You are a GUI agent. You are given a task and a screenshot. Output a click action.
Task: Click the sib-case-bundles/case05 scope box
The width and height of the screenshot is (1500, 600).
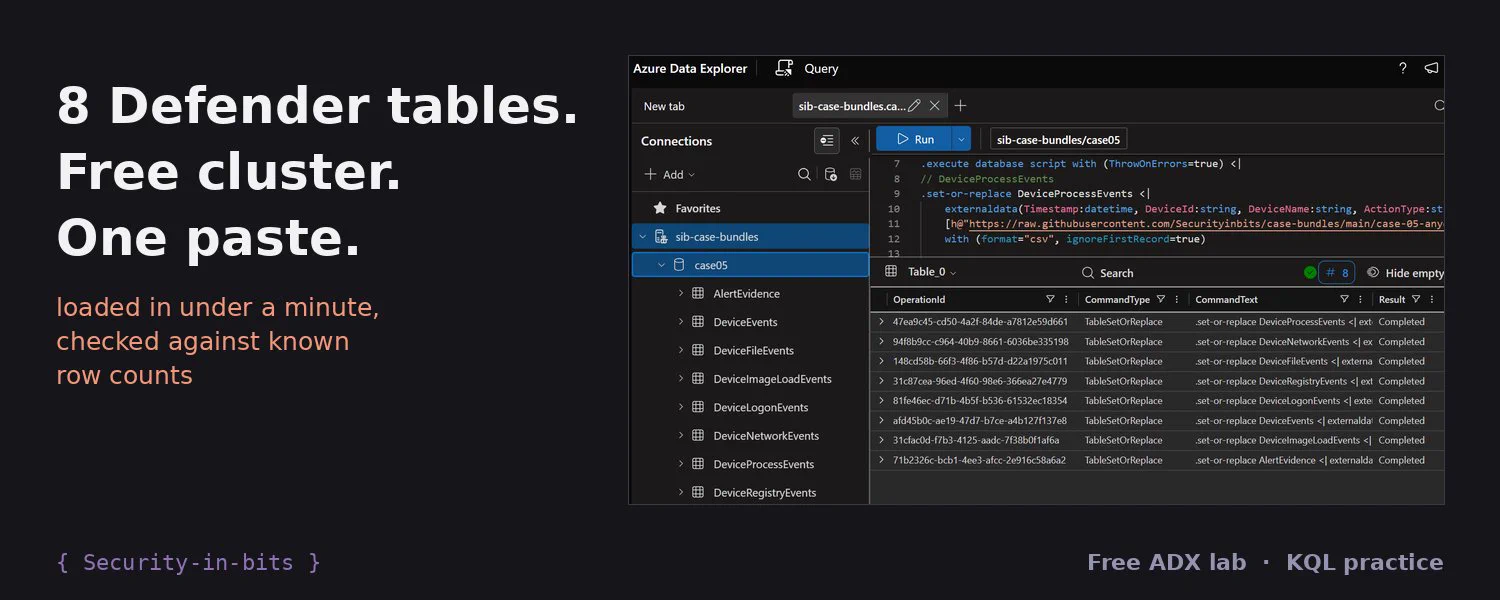(x=1058, y=140)
